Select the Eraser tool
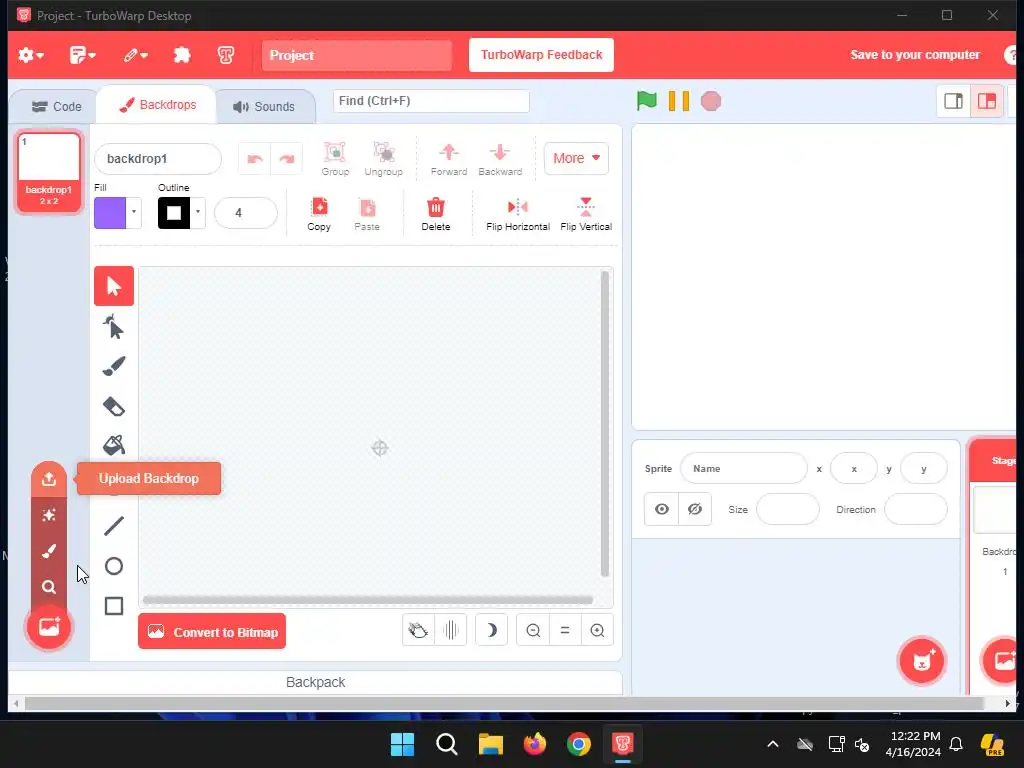Viewport: 1024px width, 768px height. (x=114, y=406)
